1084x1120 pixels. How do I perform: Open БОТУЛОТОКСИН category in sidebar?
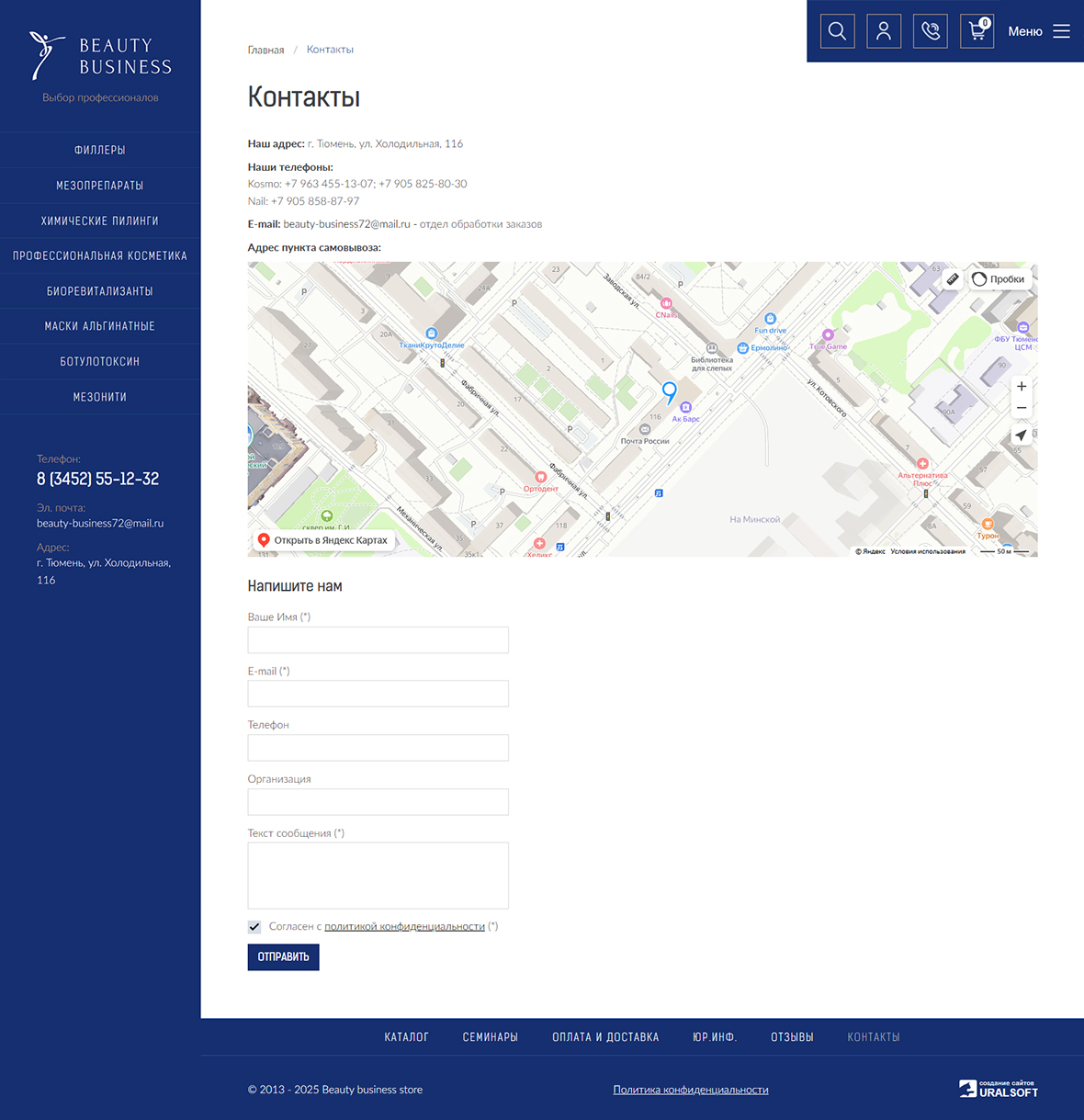pyautogui.click(x=100, y=362)
